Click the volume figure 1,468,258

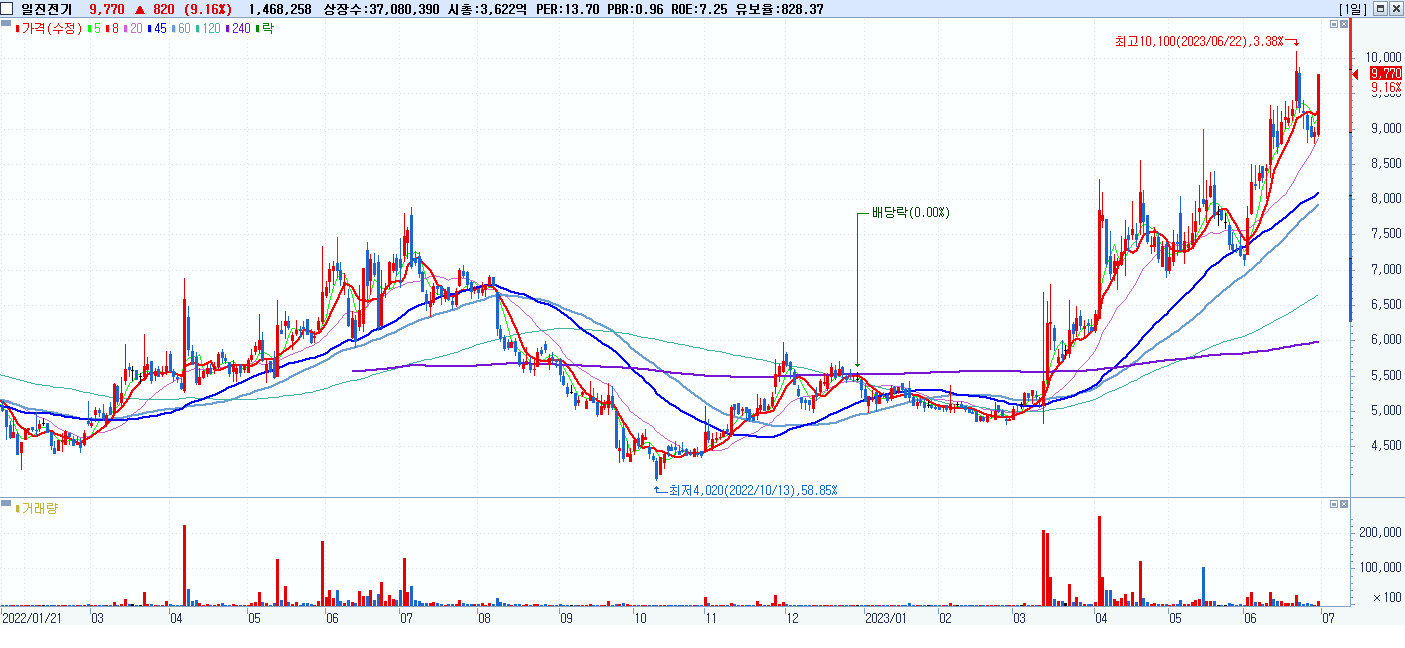click(280, 8)
